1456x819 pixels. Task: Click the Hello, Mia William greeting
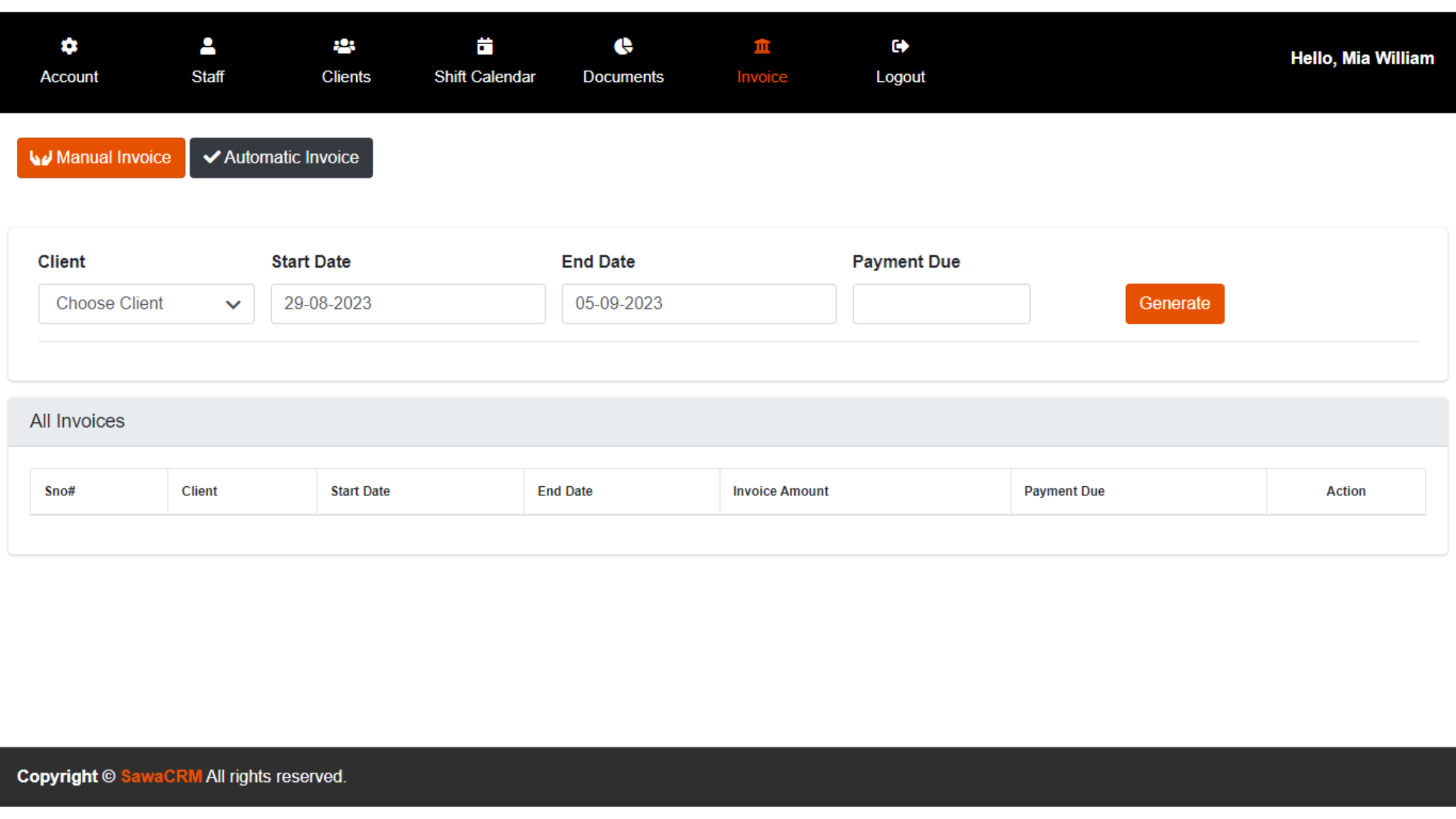pyautogui.click(x=1362, y=58)
